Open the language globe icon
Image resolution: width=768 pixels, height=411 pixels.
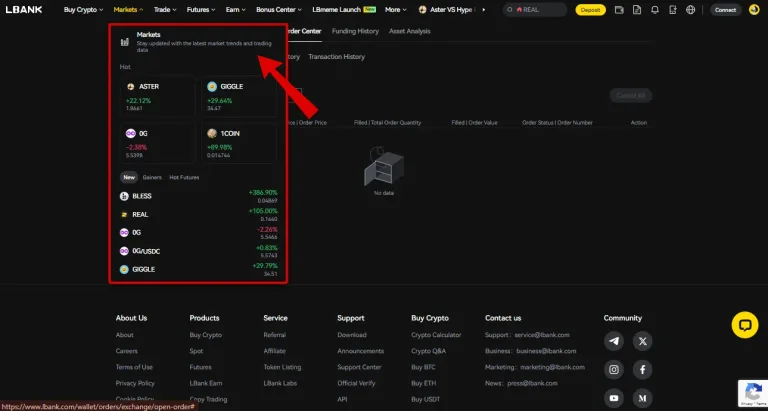point(691,10)
